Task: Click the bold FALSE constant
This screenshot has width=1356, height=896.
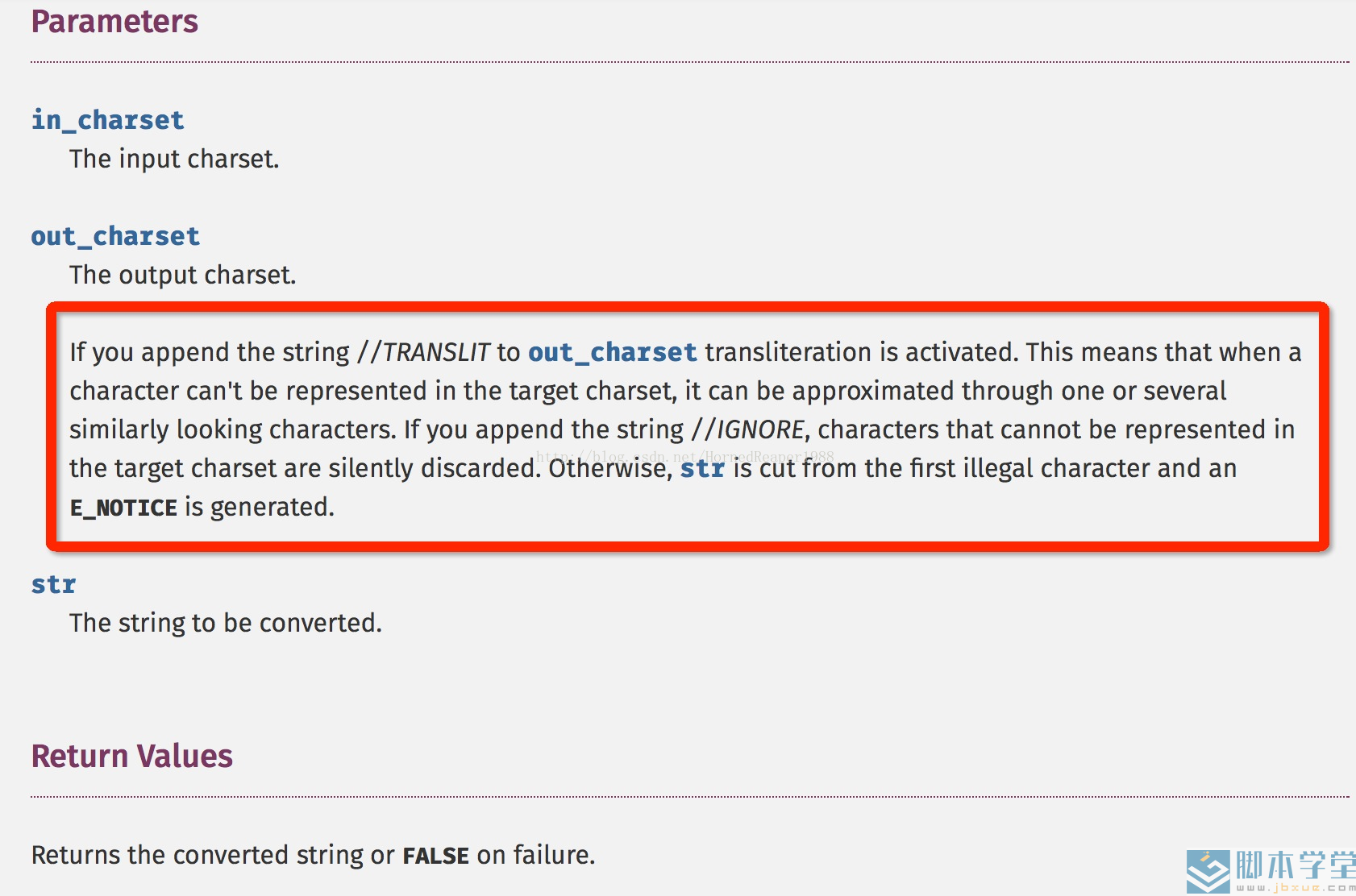Action: pos(436,856)
